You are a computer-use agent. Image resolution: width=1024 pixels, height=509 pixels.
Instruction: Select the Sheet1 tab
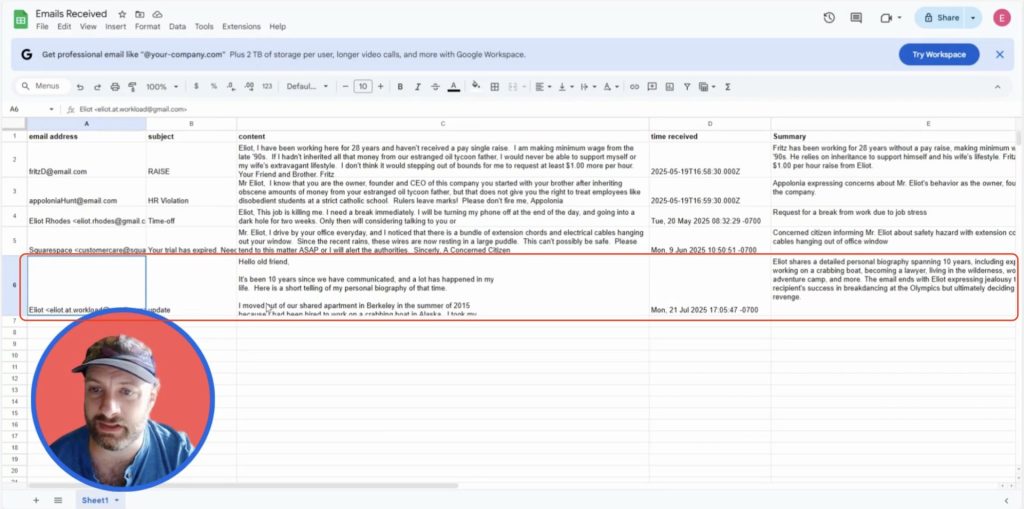100,500
